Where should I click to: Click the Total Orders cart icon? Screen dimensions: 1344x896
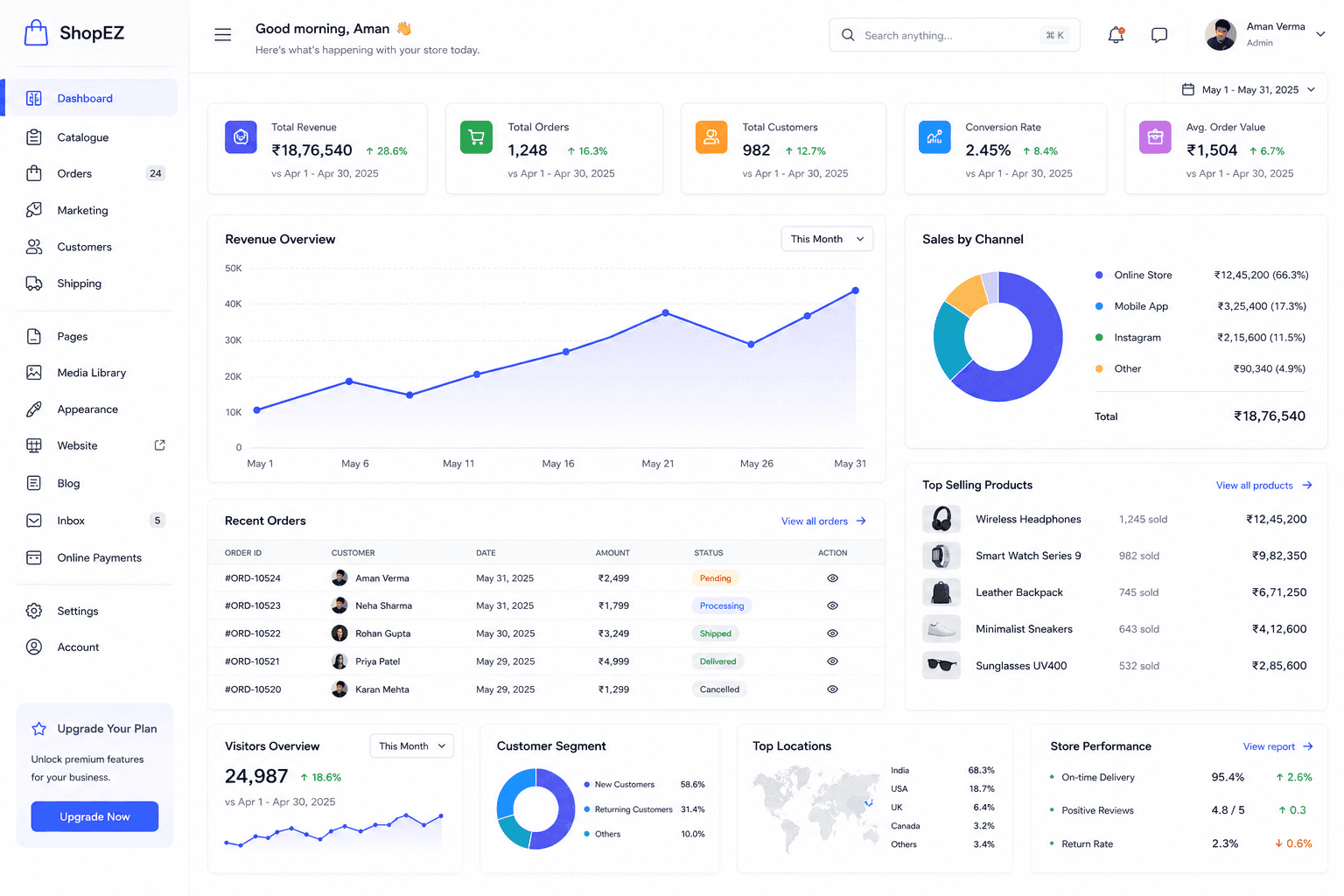point(476,137)
